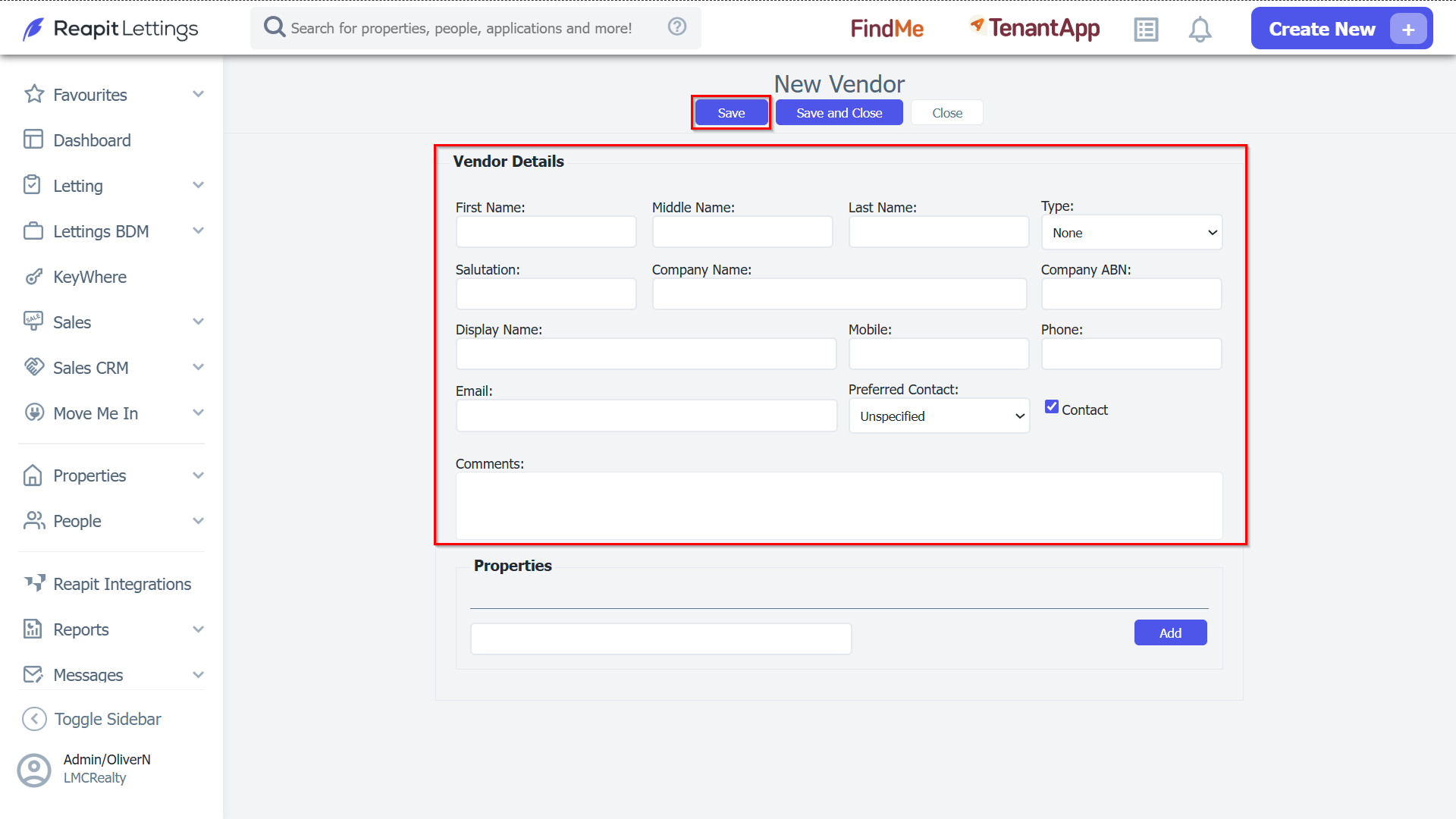Image resolution: width=1456 pixels, height=819 pixels.
Task: Click into the Company Name field
Action: coord(839,294)
